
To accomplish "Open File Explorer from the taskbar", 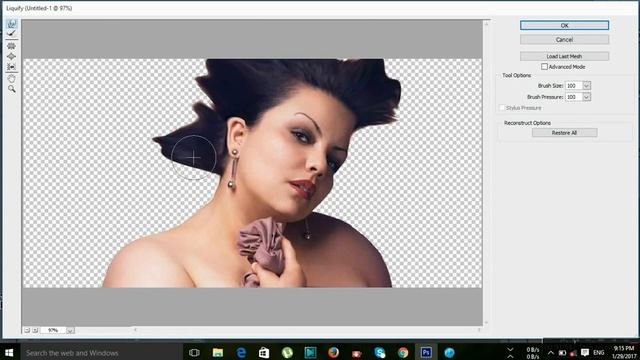I will [218, 353].
